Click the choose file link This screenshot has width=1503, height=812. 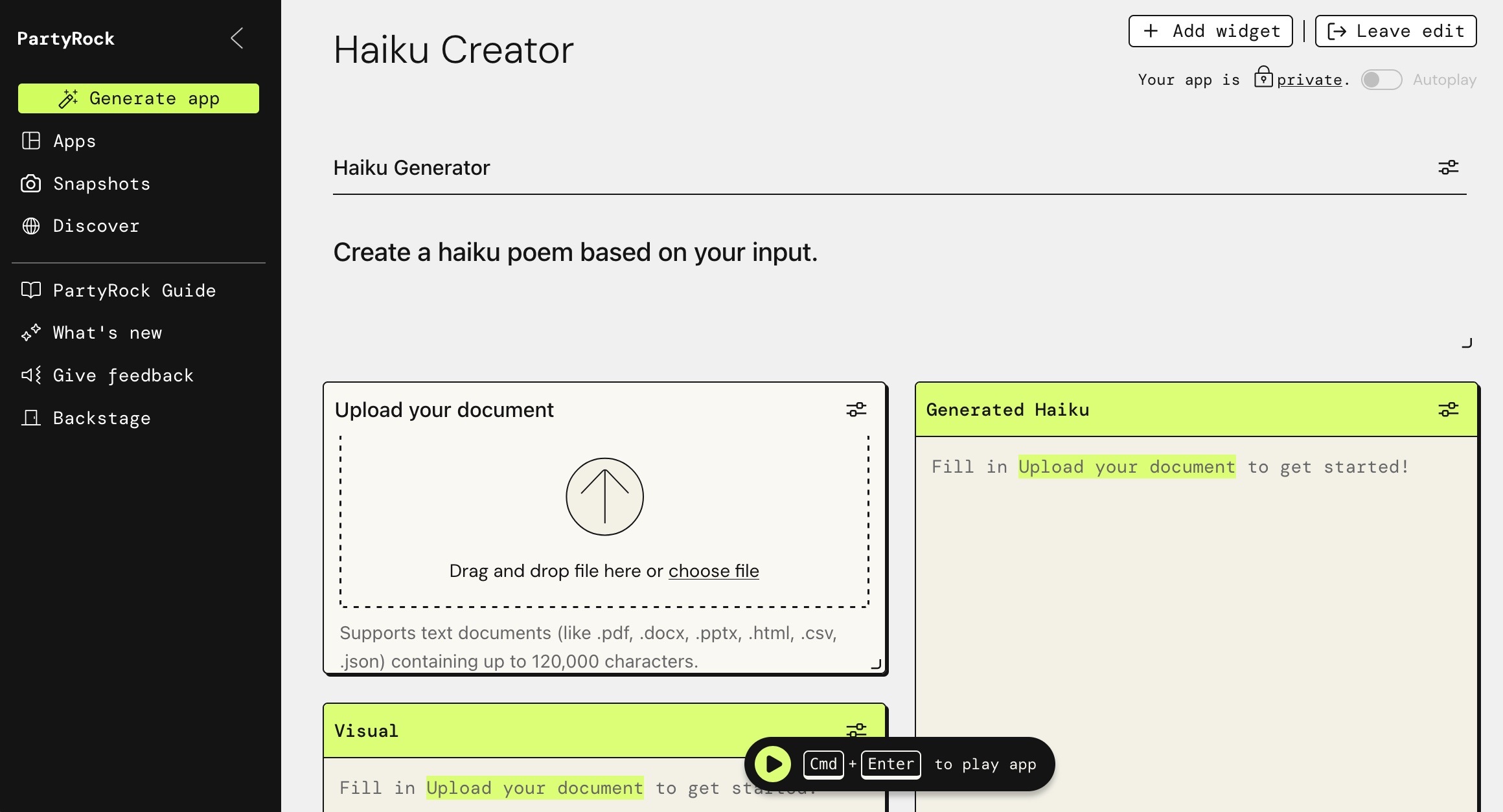pyautogui.click(x=713, y=571)
